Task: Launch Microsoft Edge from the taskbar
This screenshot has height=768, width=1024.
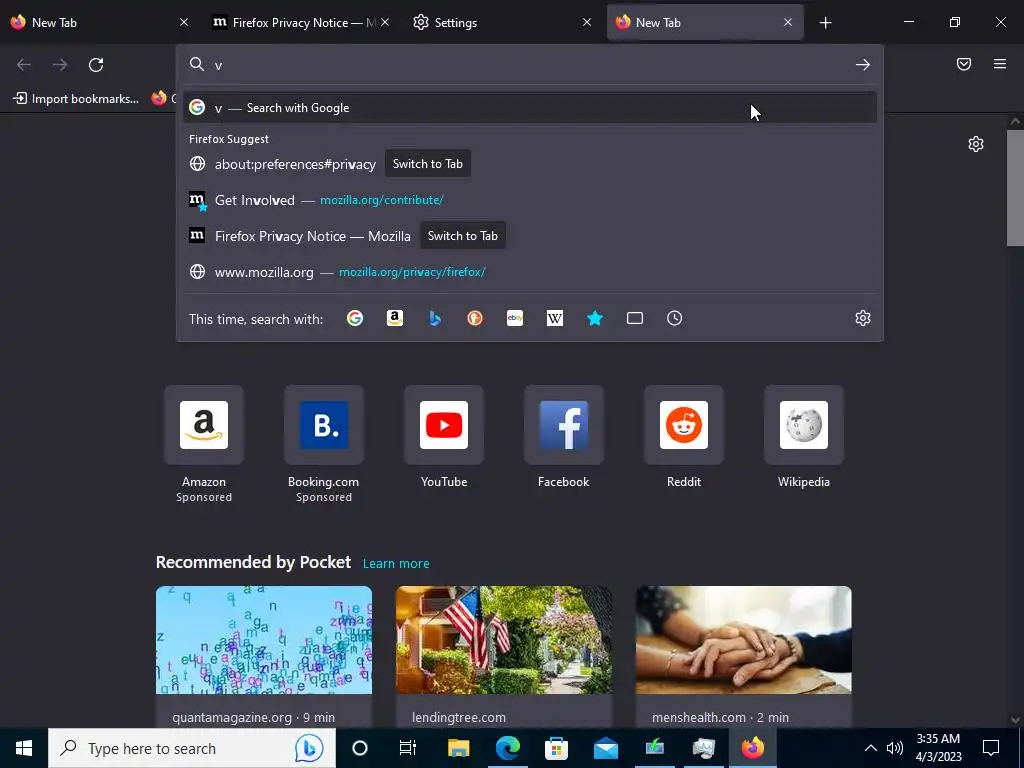Action: point(507,748)
